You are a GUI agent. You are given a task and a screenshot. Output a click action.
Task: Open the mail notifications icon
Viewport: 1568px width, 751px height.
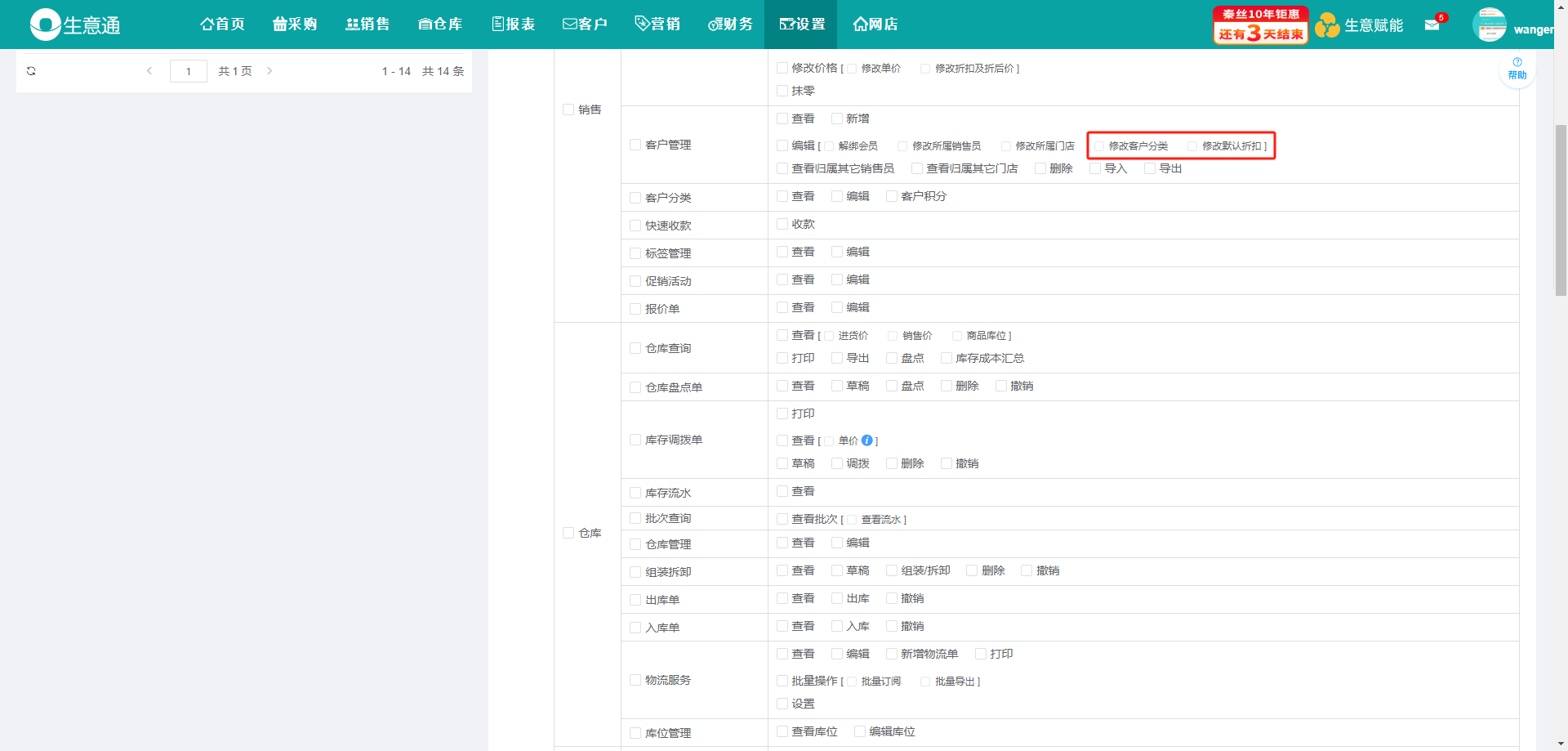click(1432, 25)
